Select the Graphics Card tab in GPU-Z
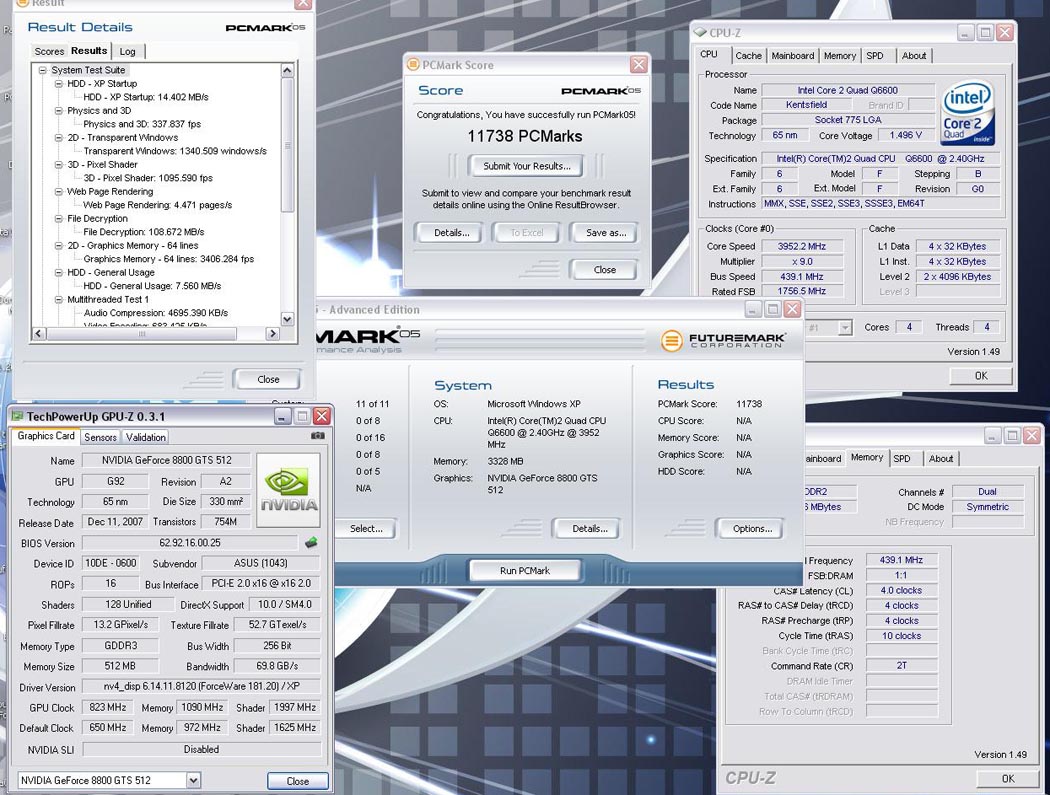This screenshot has width=1050, height=795. point(46,436)
